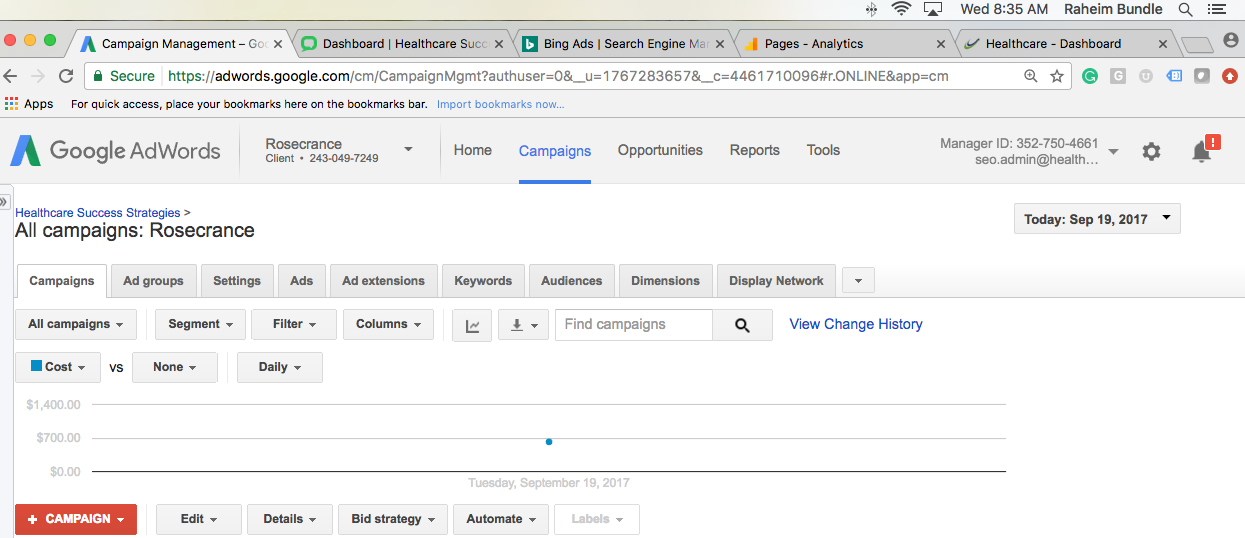Switch to the Ads tab
This screenshot has width=1245, height=538.
[x=302, y=281]
